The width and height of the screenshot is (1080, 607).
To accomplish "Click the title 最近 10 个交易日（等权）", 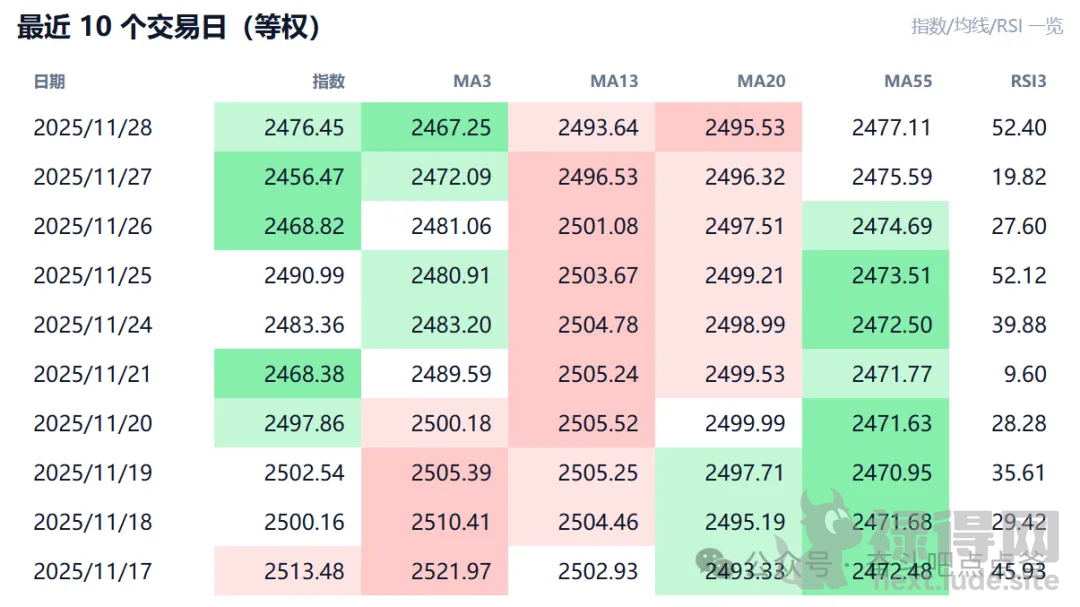I will coord(170,27).
